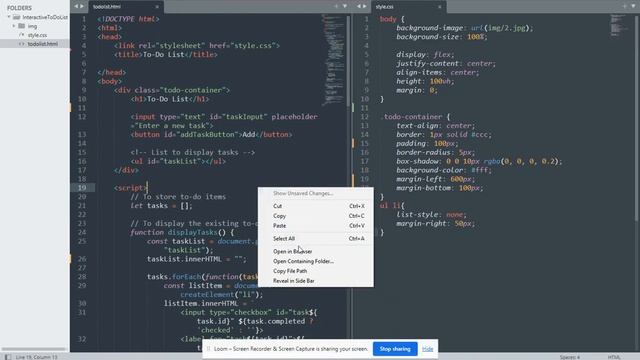Choose Select All from context menu
The height and width of the screenshot is (360, 640).
tap(316, 238)
